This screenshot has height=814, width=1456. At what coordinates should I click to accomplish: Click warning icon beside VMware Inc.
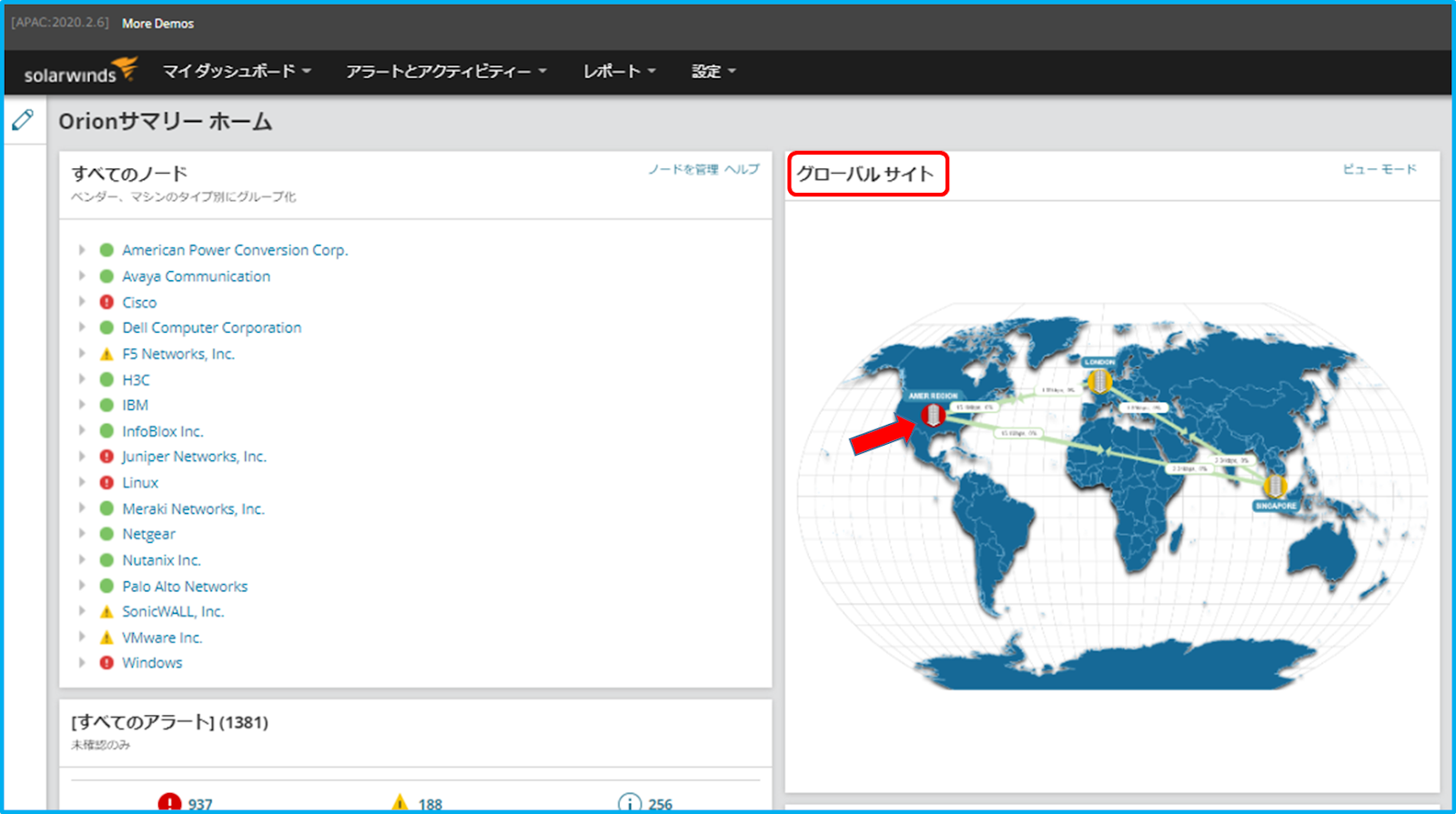(x=106, y=638)
